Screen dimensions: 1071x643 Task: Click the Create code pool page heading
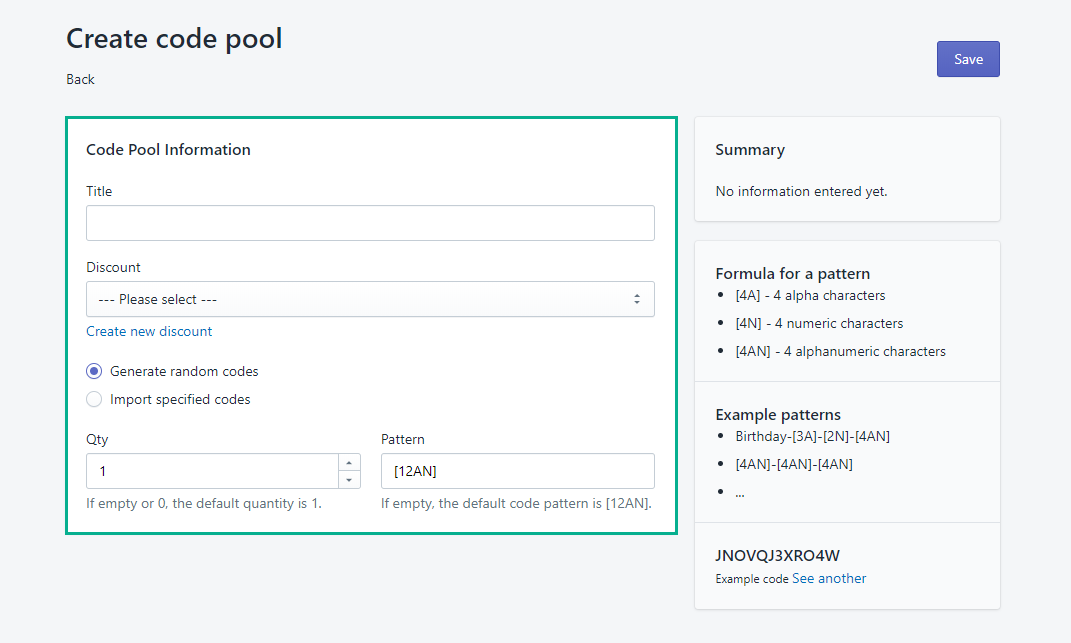pyautogui.click(x=174, y=38)
